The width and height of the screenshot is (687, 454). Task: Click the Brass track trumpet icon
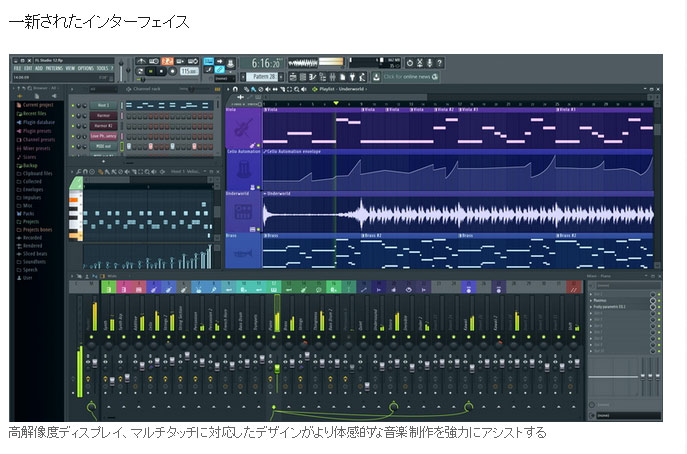coord(243,254)
